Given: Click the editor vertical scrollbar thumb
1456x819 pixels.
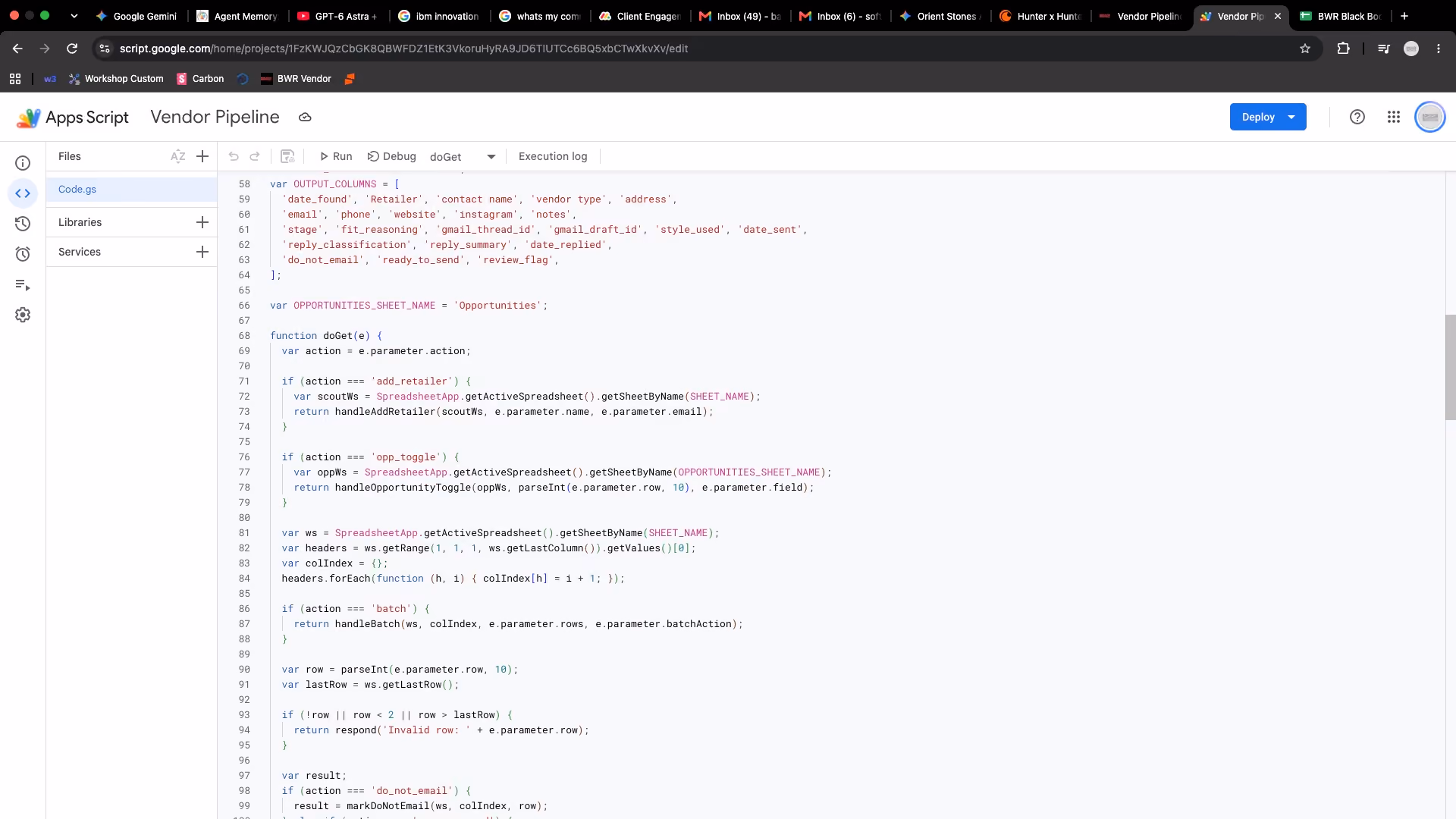Looking at the screenshot, I should click(1450, 367).
